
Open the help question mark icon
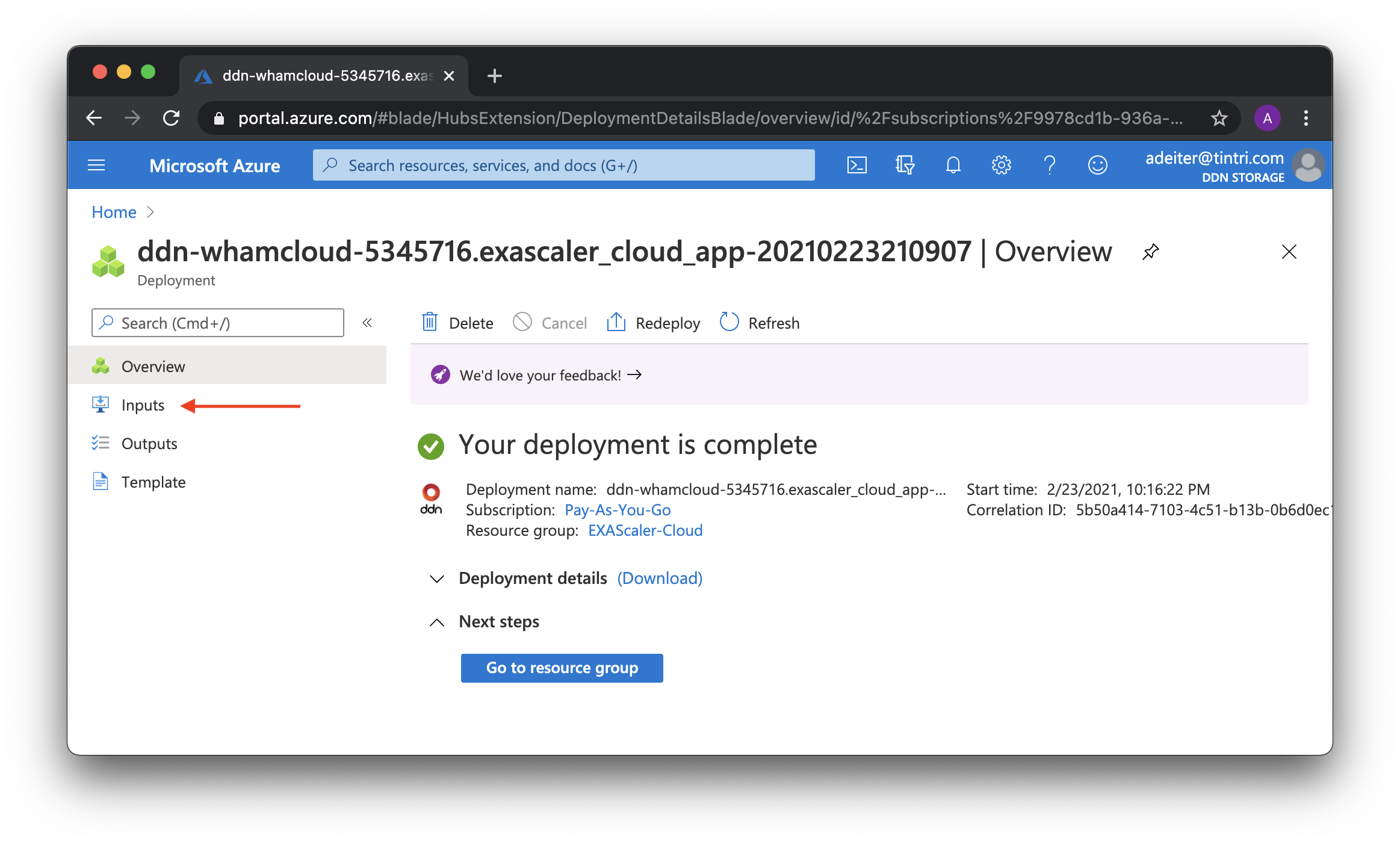click(x=1049, y=165)
